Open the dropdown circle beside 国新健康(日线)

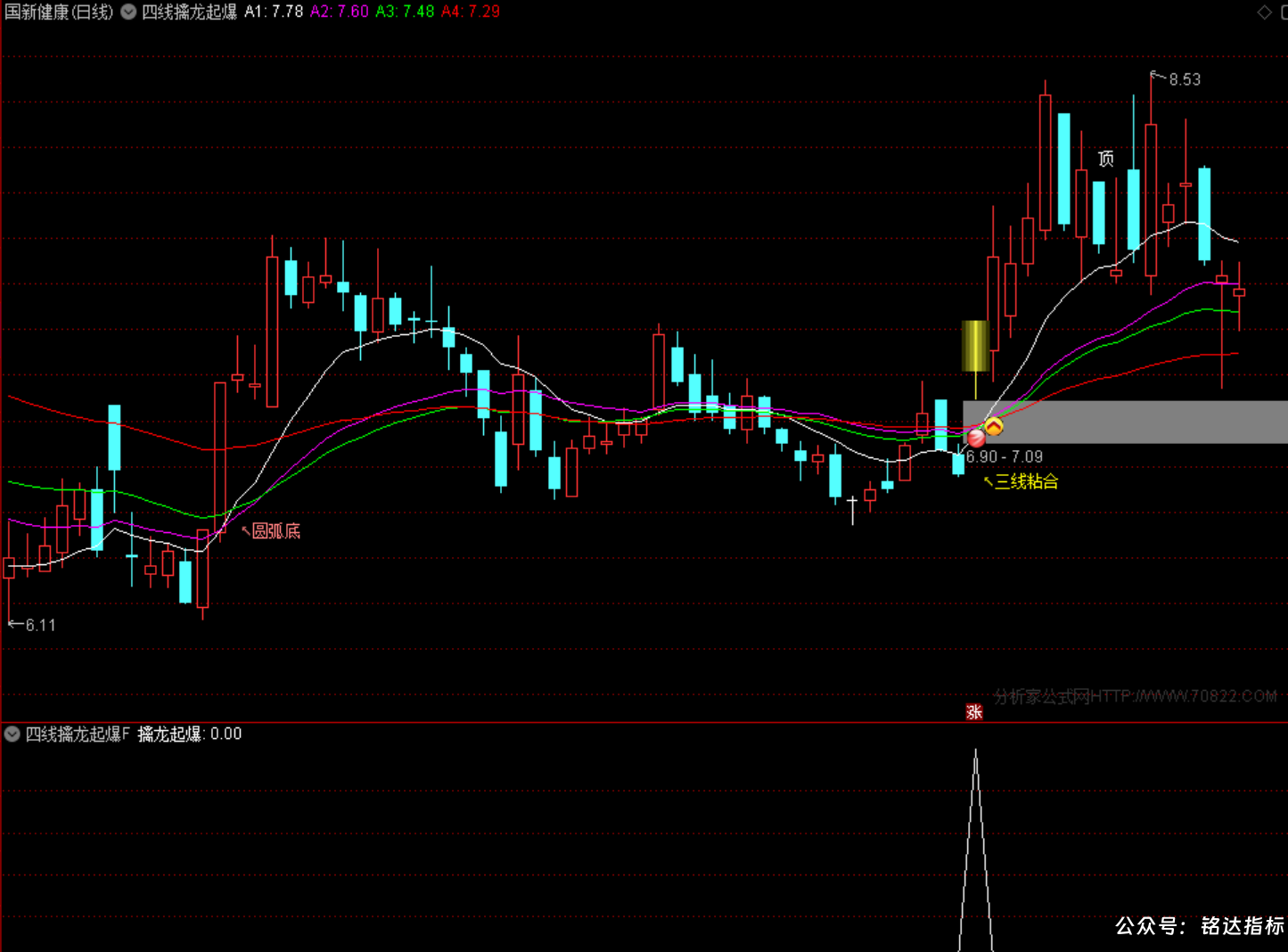click(128, 12)
